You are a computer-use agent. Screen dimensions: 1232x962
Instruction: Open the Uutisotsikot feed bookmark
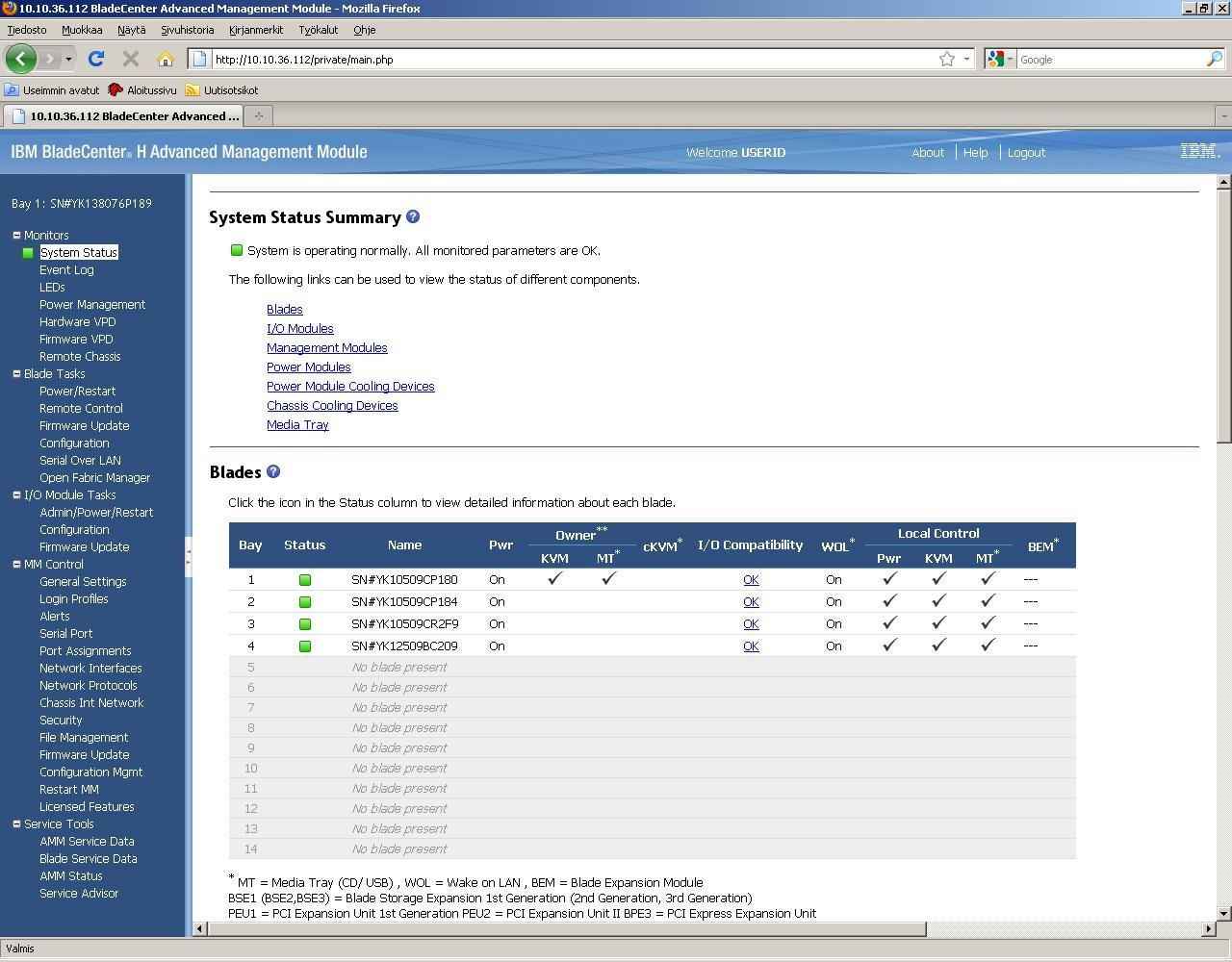(x=221, y=89)
